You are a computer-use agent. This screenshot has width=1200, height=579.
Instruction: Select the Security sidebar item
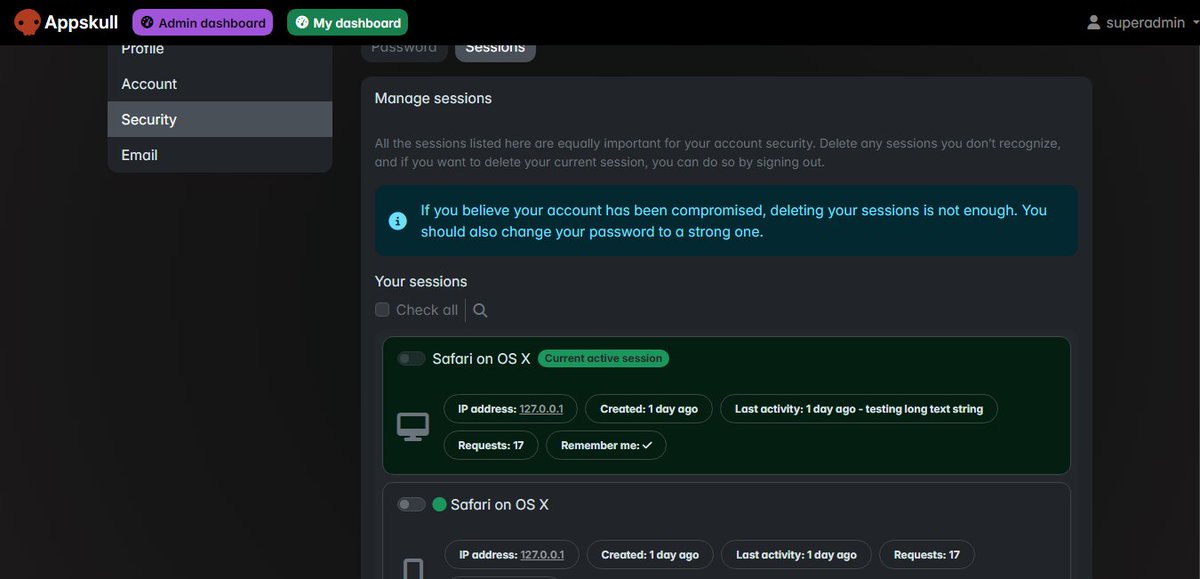(x=220, y=119)
